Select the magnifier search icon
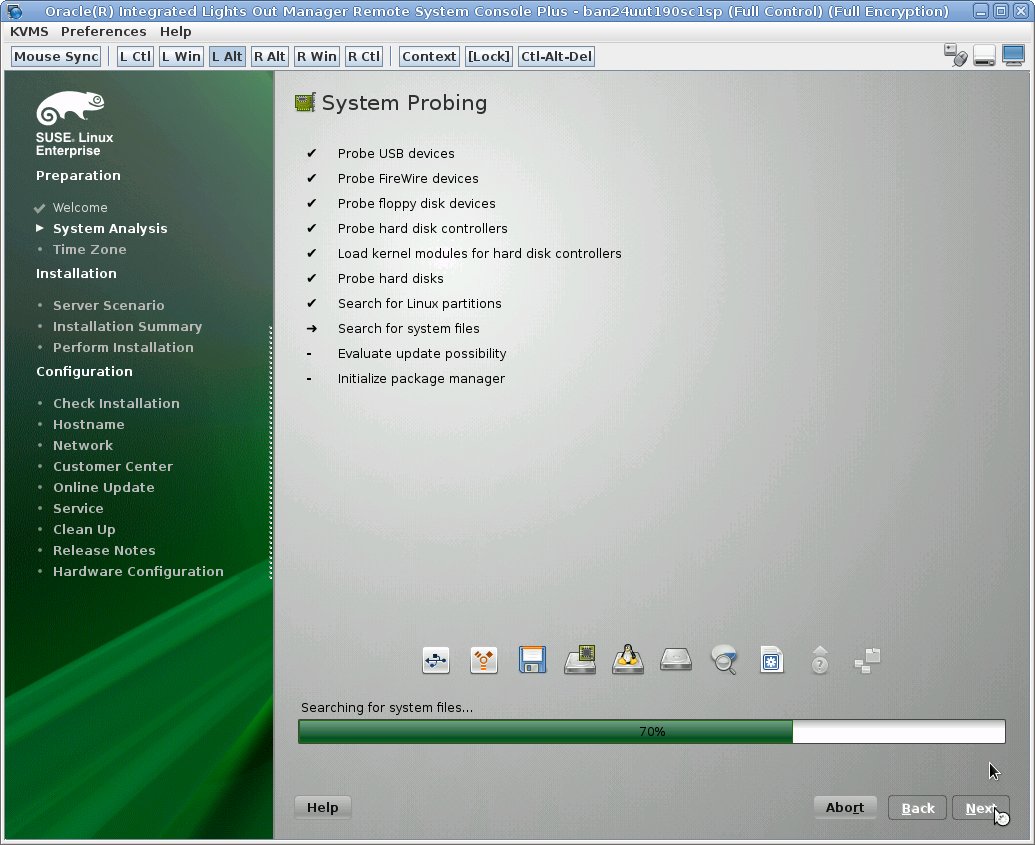 (x=724, y=660)
